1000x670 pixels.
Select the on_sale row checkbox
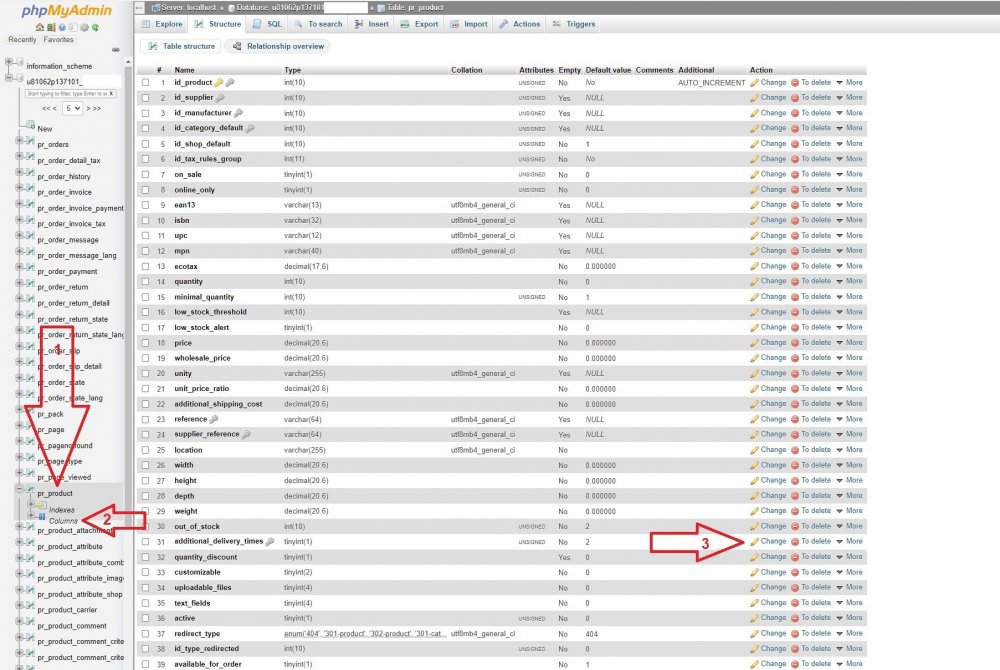[145, 175]
